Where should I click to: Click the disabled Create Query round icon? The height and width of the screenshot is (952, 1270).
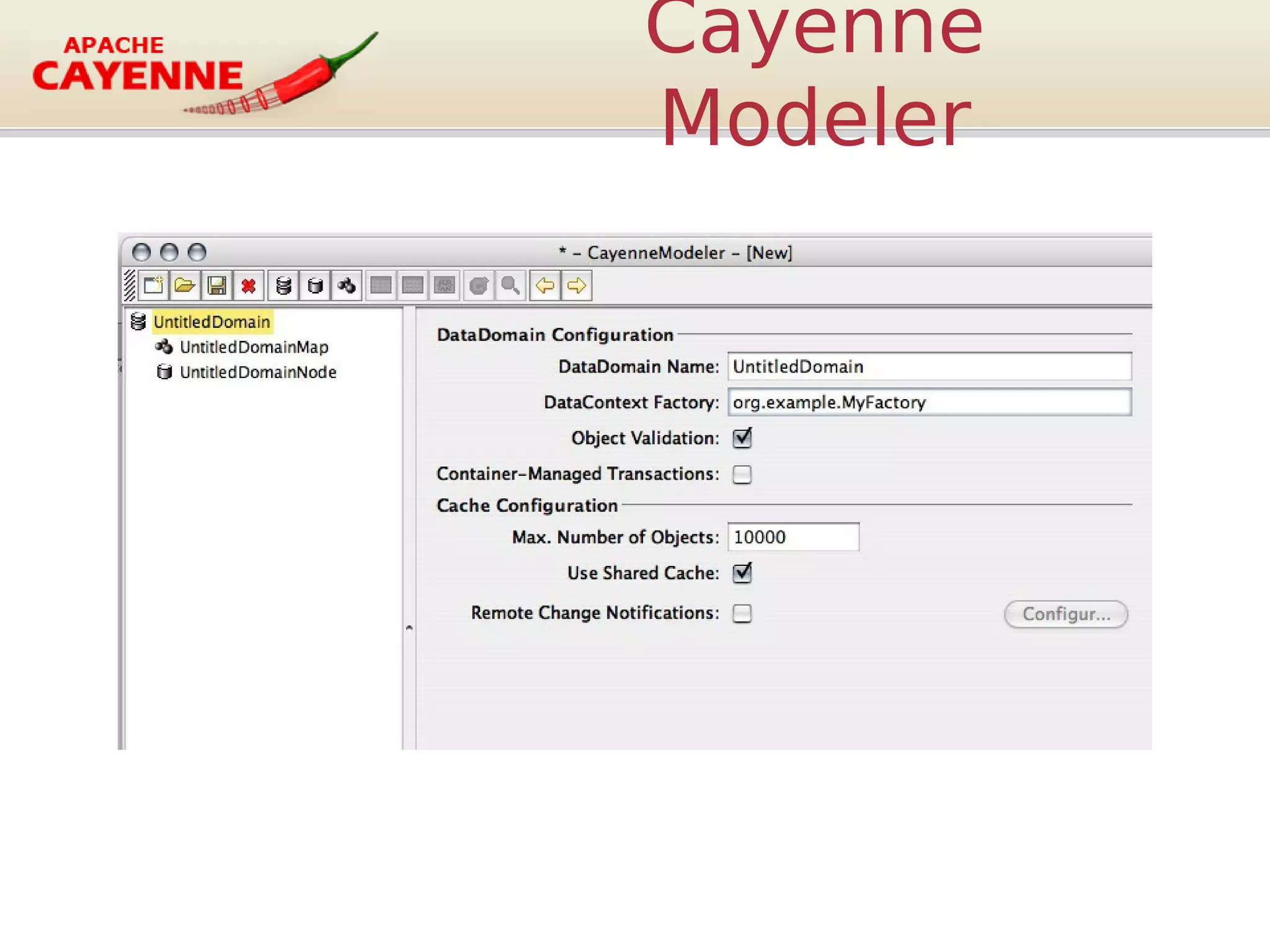coord(479,286)
